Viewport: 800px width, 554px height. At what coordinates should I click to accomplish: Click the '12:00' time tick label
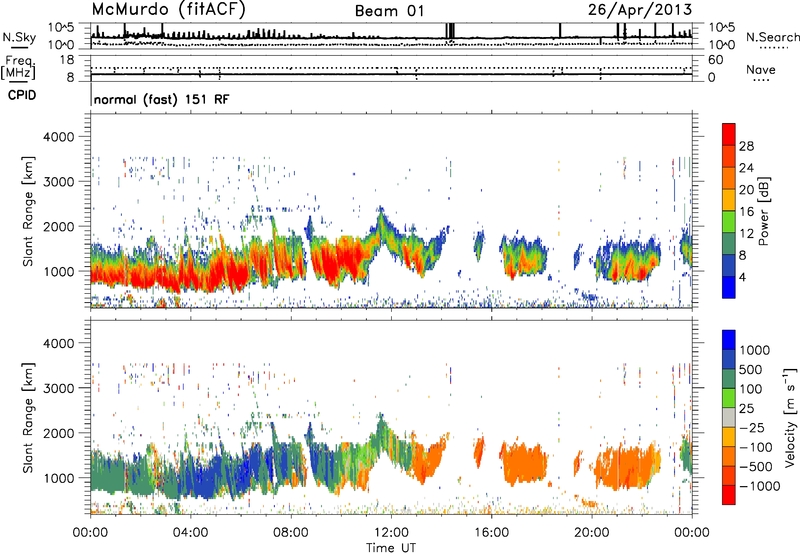(x=391, y=533)
